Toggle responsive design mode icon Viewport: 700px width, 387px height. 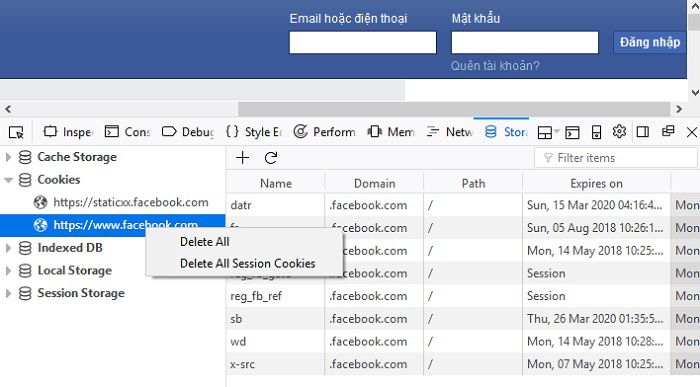point(596,132)
